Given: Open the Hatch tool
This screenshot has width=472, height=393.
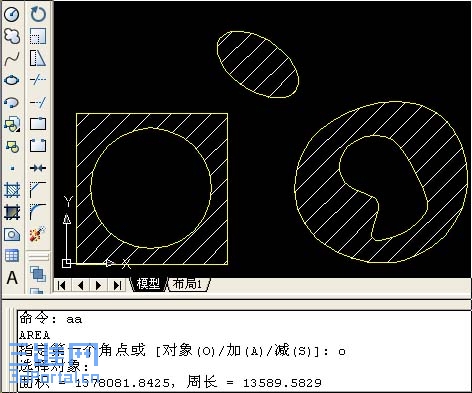Looking at the screenshot, I should 12,190.
